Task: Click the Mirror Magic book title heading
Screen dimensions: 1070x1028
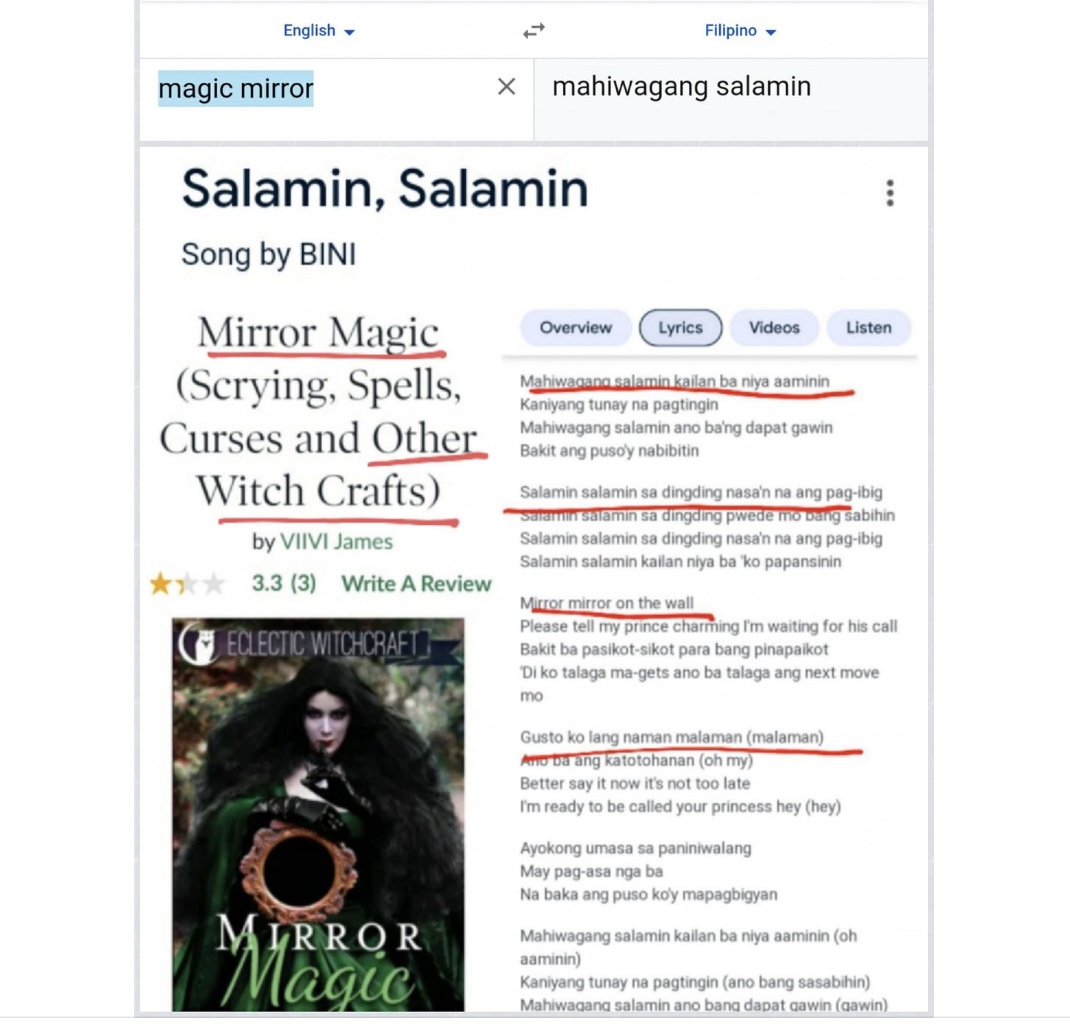Action: coord(318,412)
